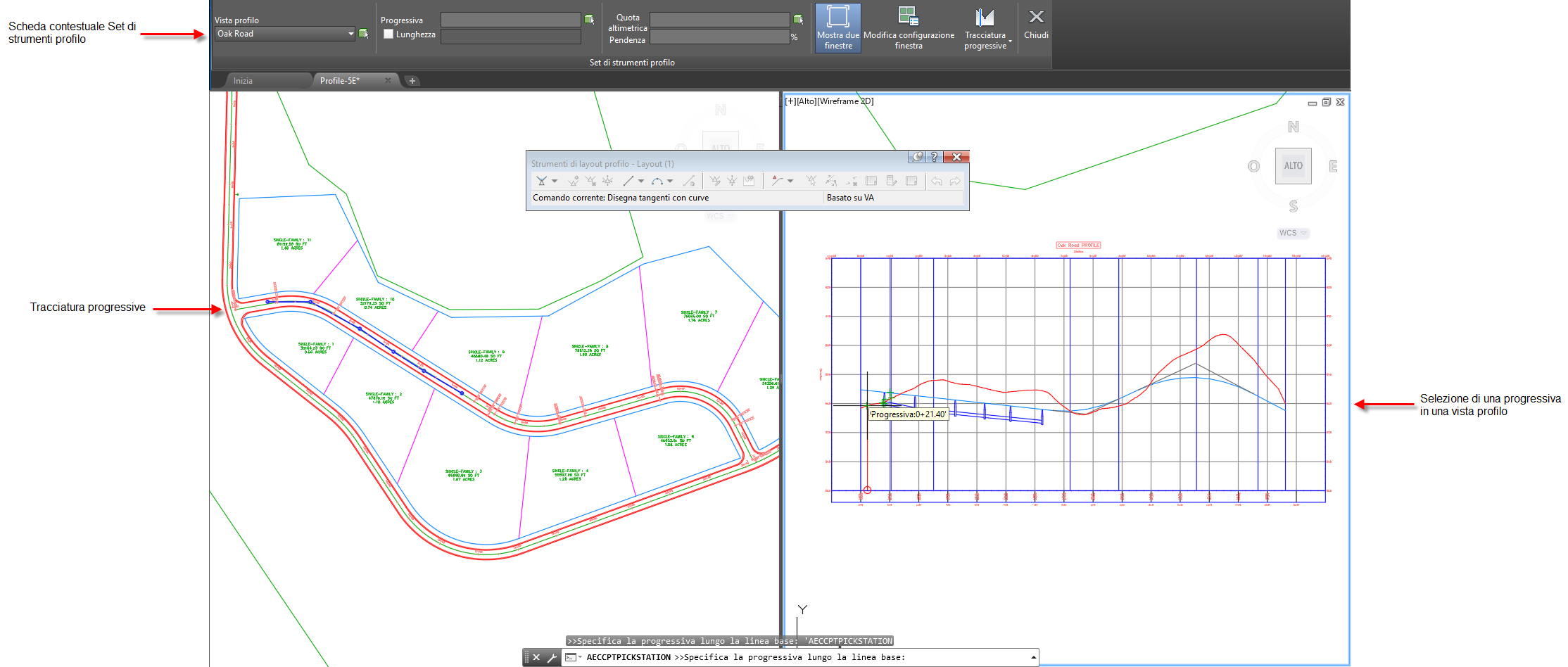Viewport: 1568px width, 667px height.
Task: Click the Delete entity icon
Action: [x=852, y=181]
